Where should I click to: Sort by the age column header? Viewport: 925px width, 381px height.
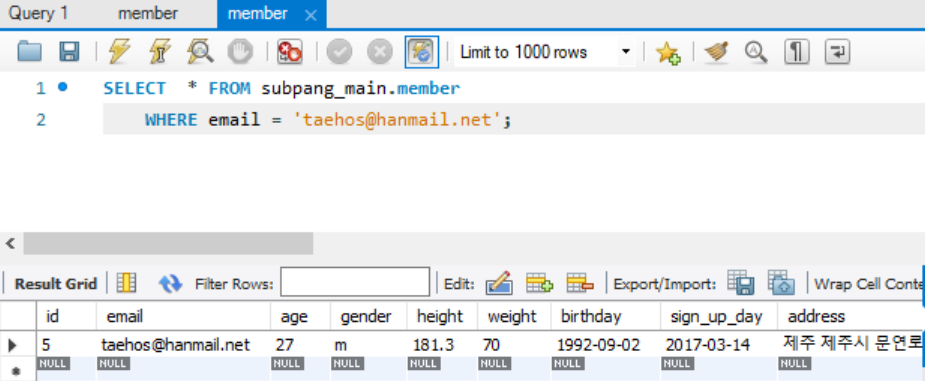tap(300, 317)
